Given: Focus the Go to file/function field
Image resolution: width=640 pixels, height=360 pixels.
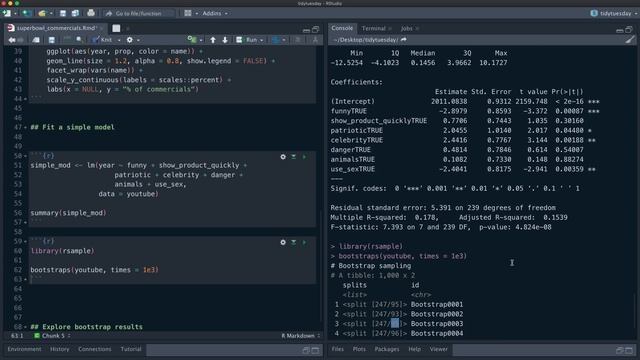Looking at the screenshot, I should point(139,13).
